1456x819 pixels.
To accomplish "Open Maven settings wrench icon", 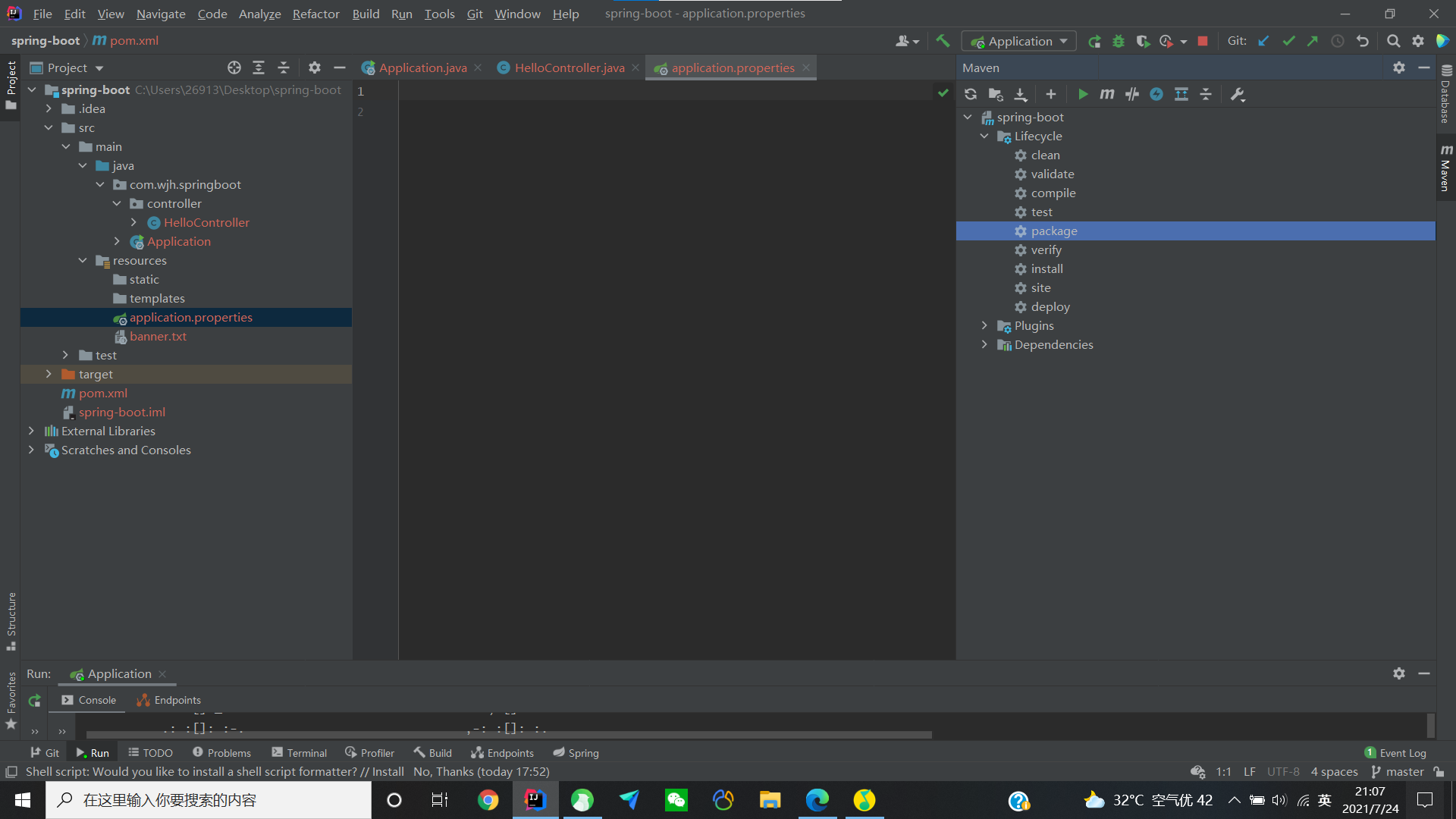I will click(x=1238, y=94).
